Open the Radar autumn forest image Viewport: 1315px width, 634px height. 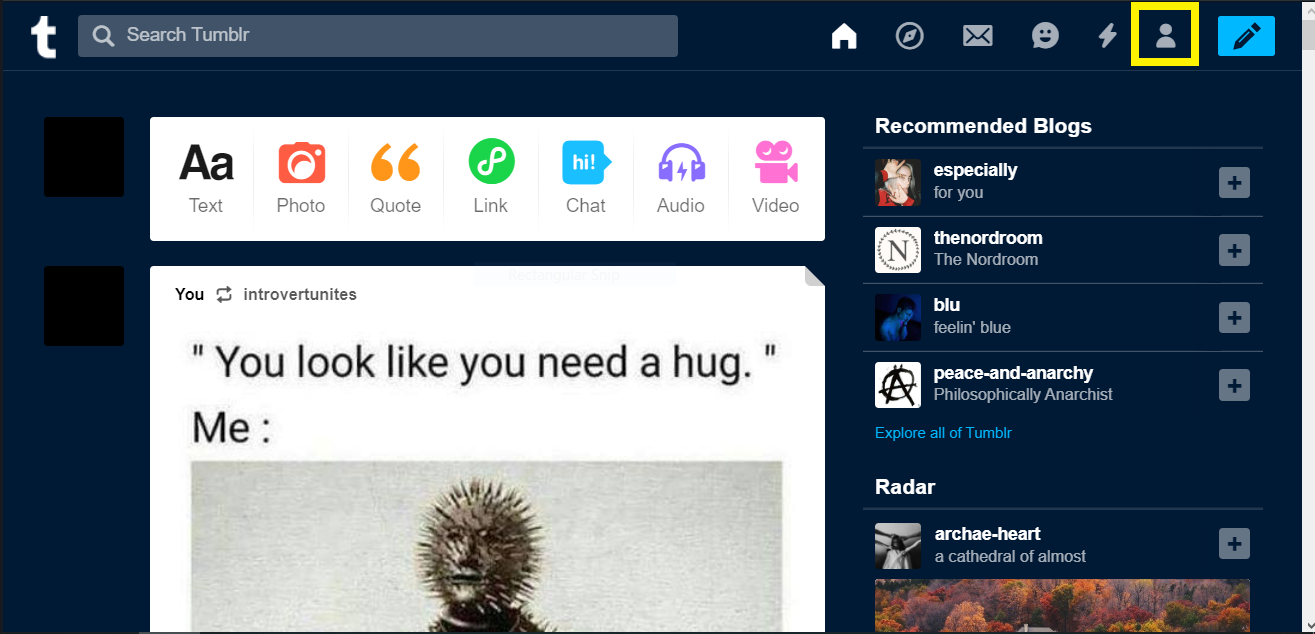coord(1062,606)
